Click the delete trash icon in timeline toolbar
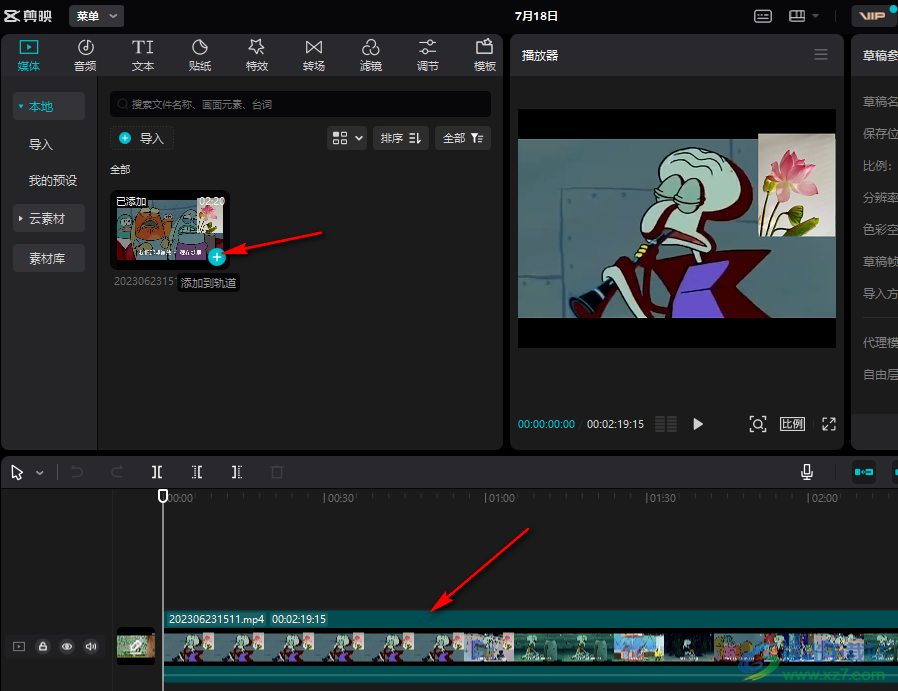Image resolution: width=898 pixels, height=691 pixels. pos(277,472)
